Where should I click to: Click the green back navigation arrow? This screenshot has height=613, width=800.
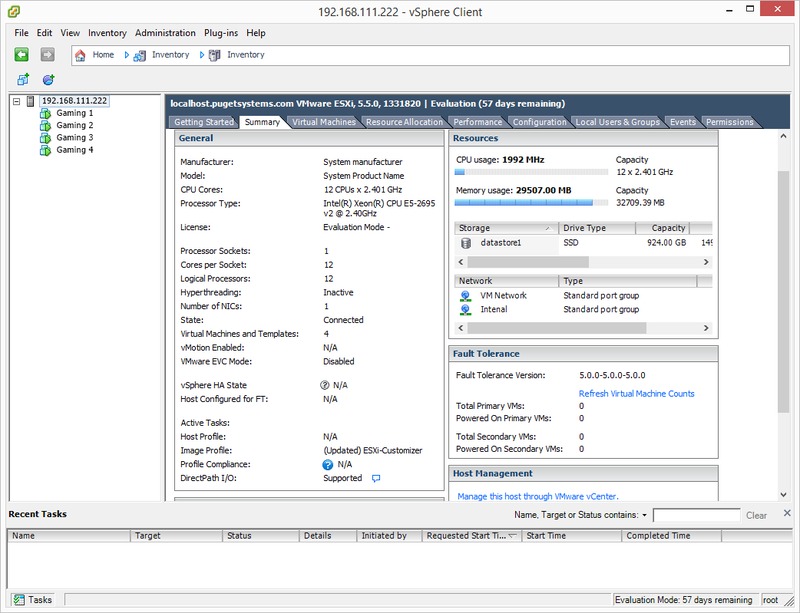pos(21,54)
